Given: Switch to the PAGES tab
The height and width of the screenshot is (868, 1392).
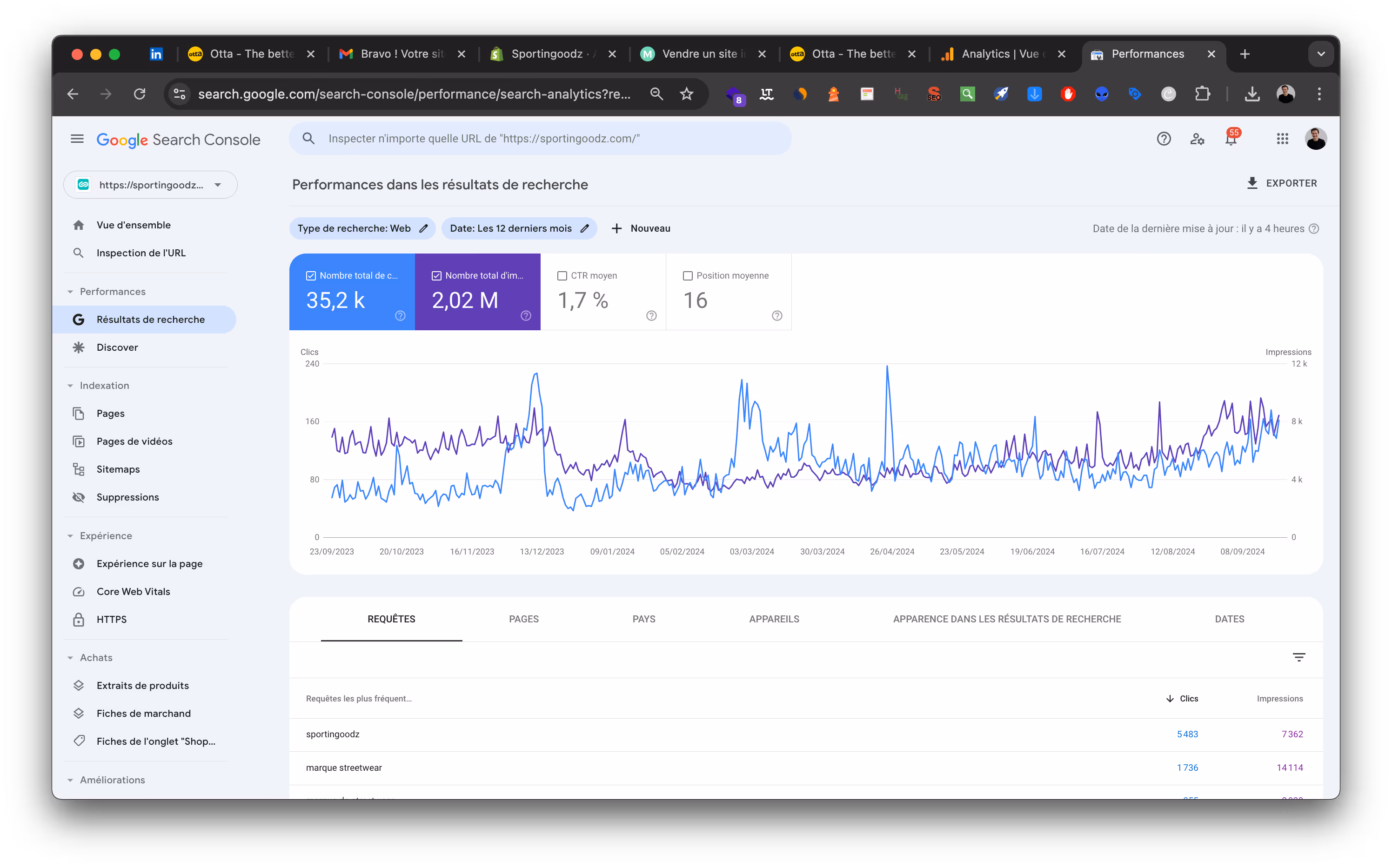Looking at the screenshot, I should (523, 619).
